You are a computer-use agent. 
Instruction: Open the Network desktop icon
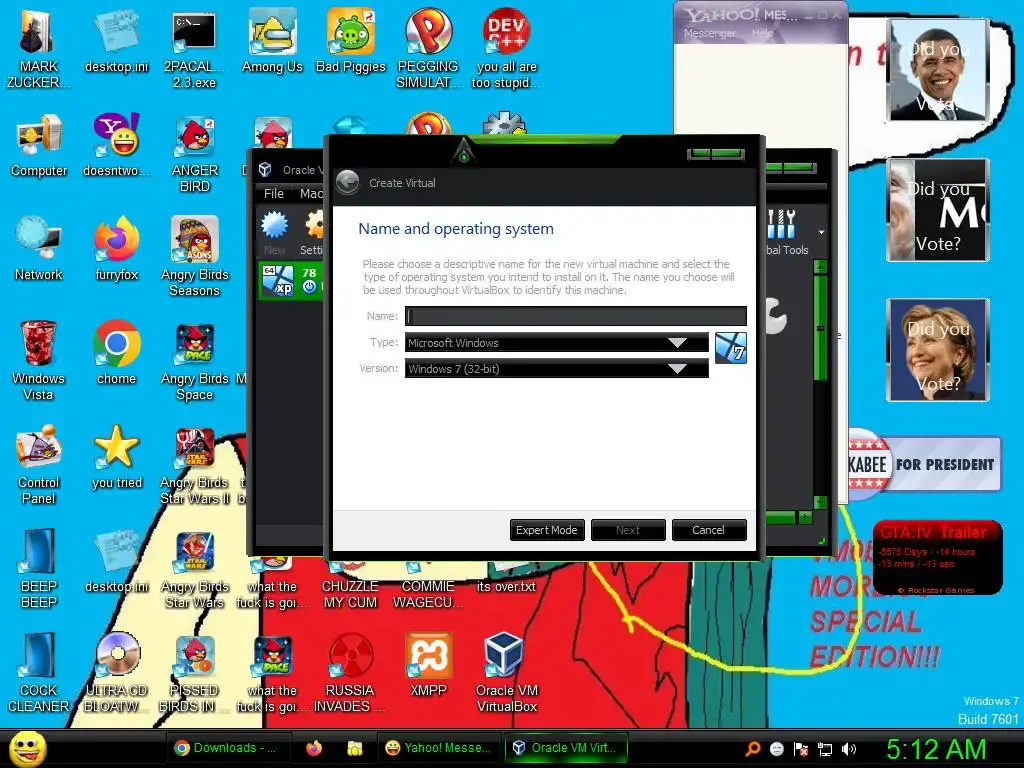coord(39,249)
